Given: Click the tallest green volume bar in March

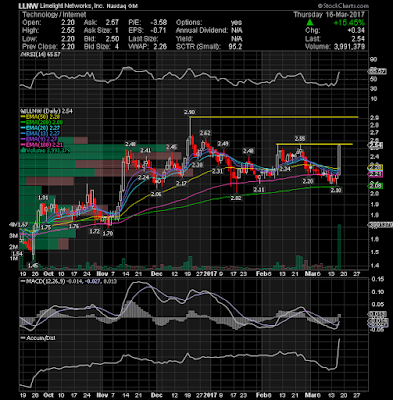Looking at the screenshot, I should [x=339, y=247].
